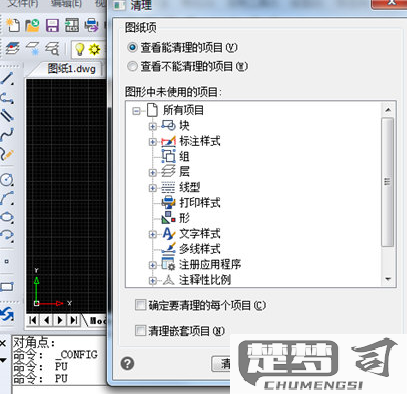Select 文字样式 item in the tree

pos(200,233)
